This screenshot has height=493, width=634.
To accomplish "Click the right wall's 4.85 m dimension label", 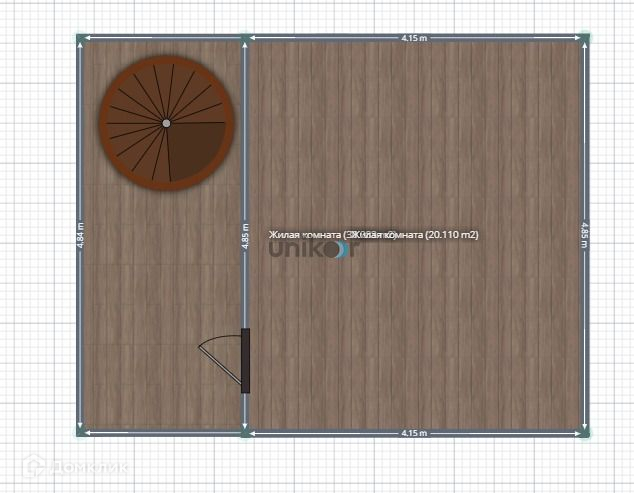I will click(x=585, y=236).
